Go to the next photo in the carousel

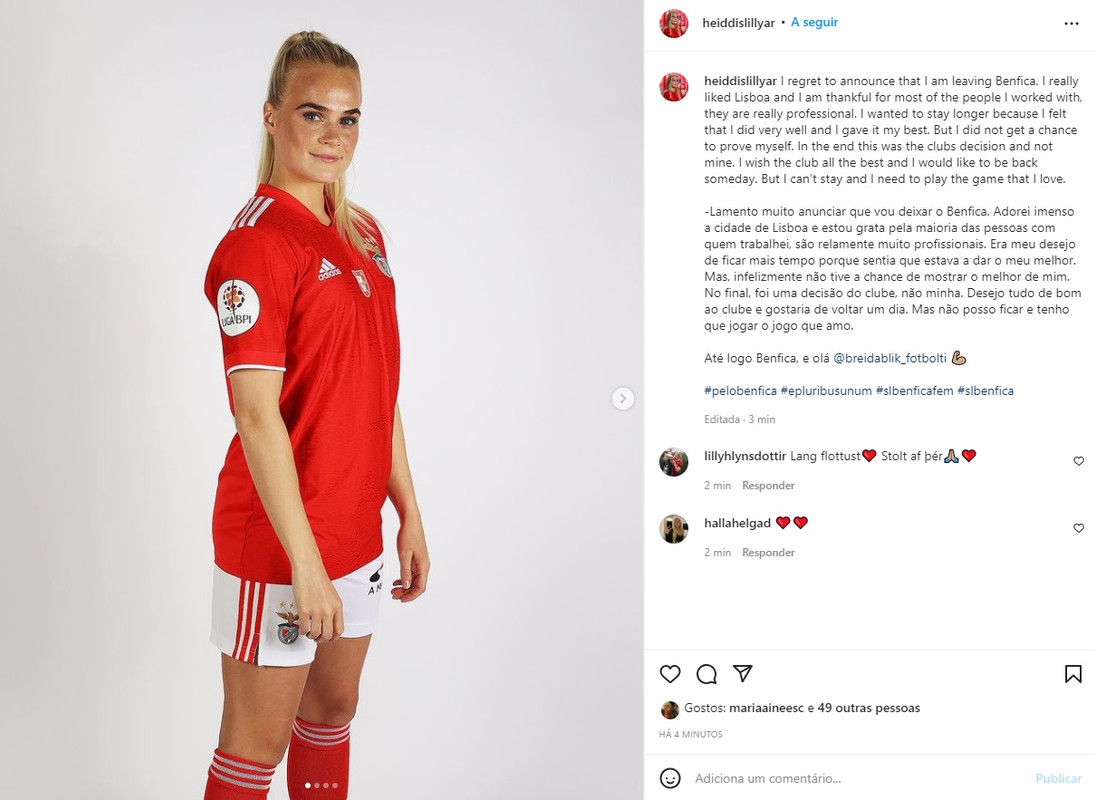pos(623,399)
